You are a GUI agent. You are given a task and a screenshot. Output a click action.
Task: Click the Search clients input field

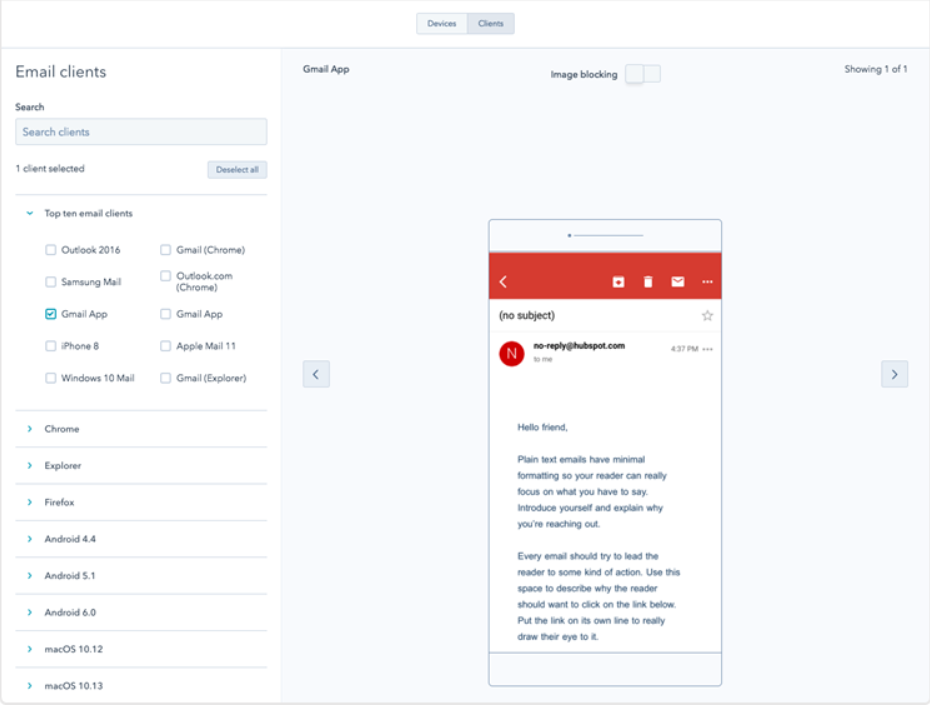(141, 132)
